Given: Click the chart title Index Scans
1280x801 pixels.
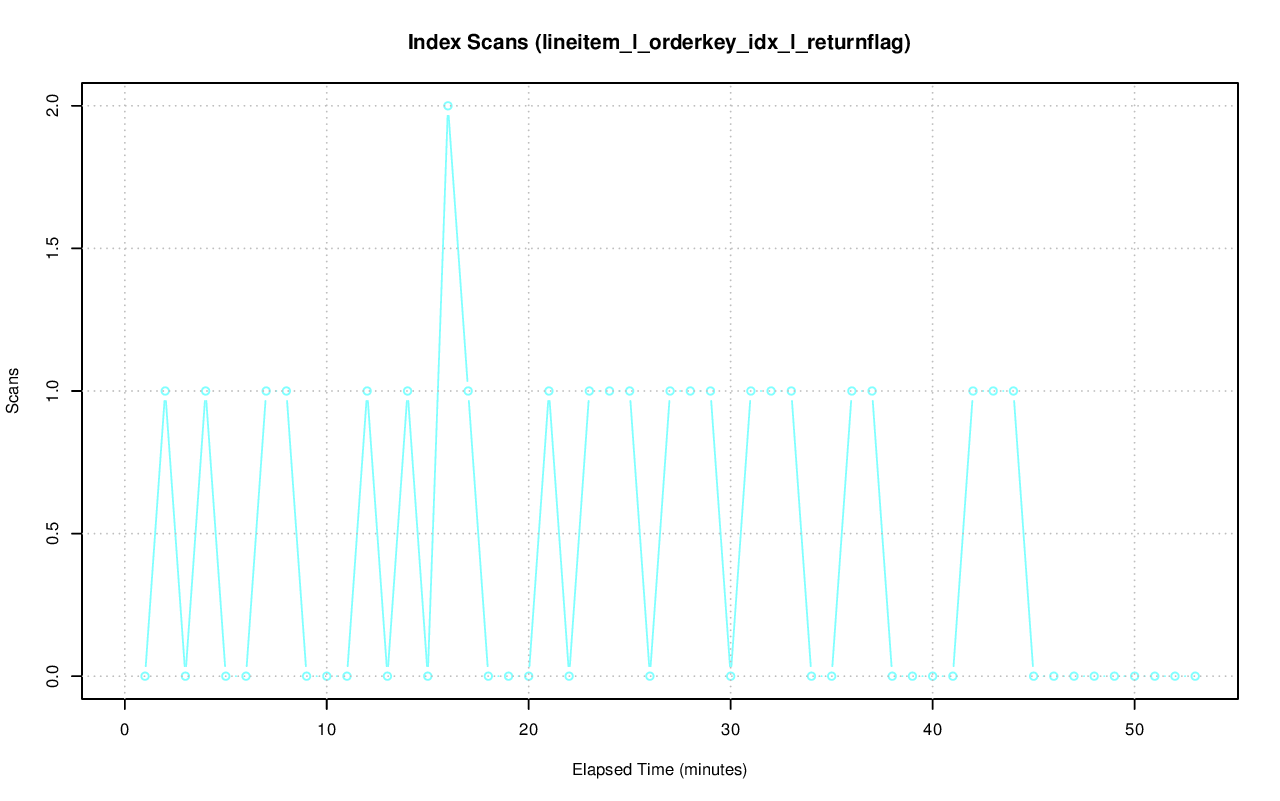Looking at the screenshot, I should pos(659,42).
